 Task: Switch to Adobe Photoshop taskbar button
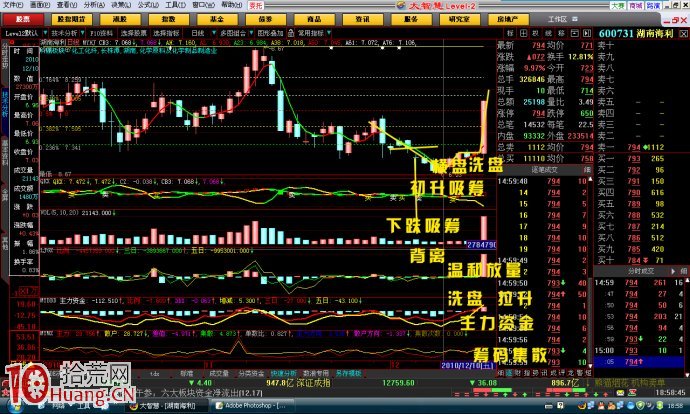point(253,406)
